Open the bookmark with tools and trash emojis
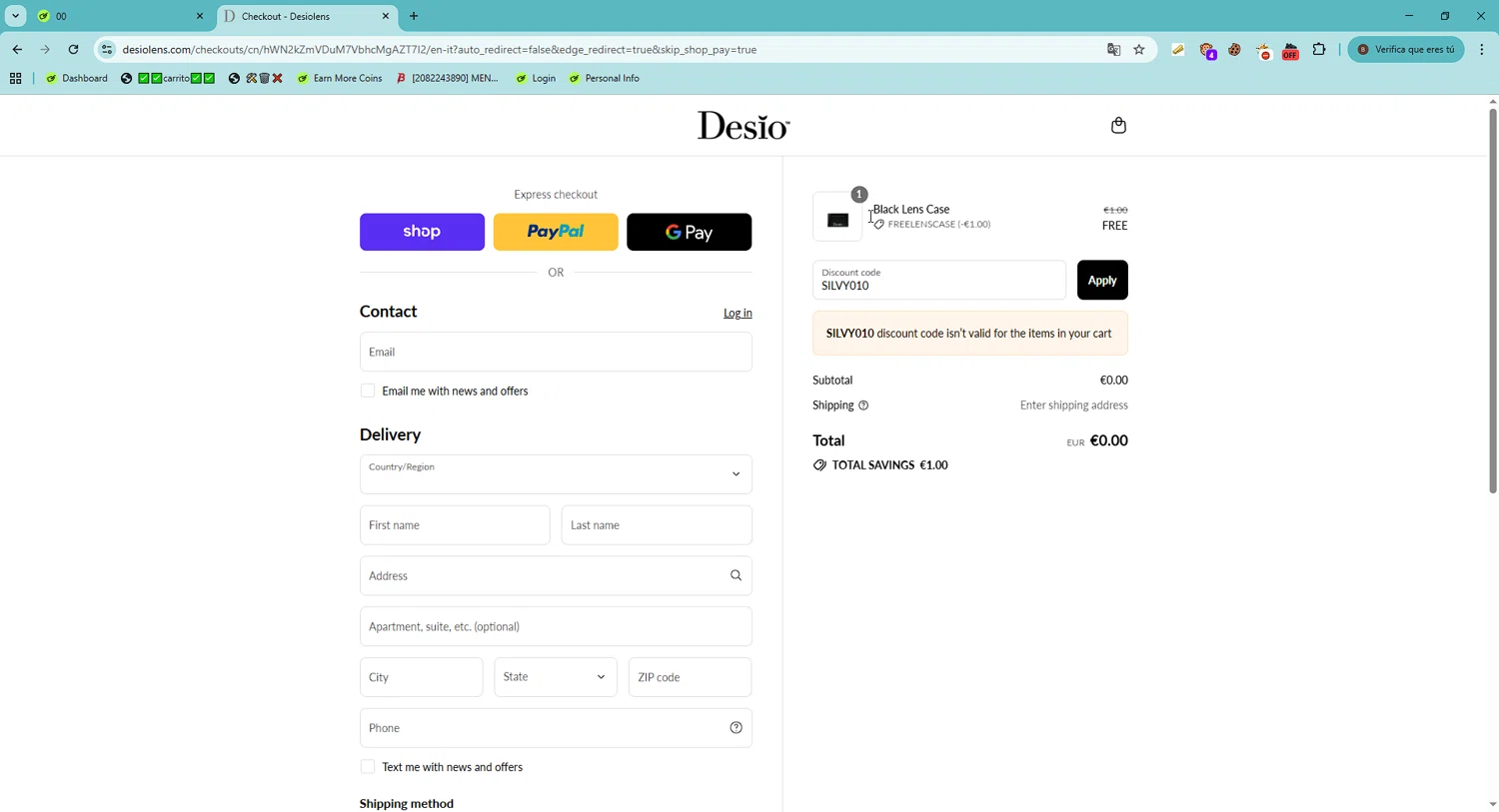Image resolution: width=1499 pixels, height=812 pixels. pyautogui.click(x=256, y=78)
